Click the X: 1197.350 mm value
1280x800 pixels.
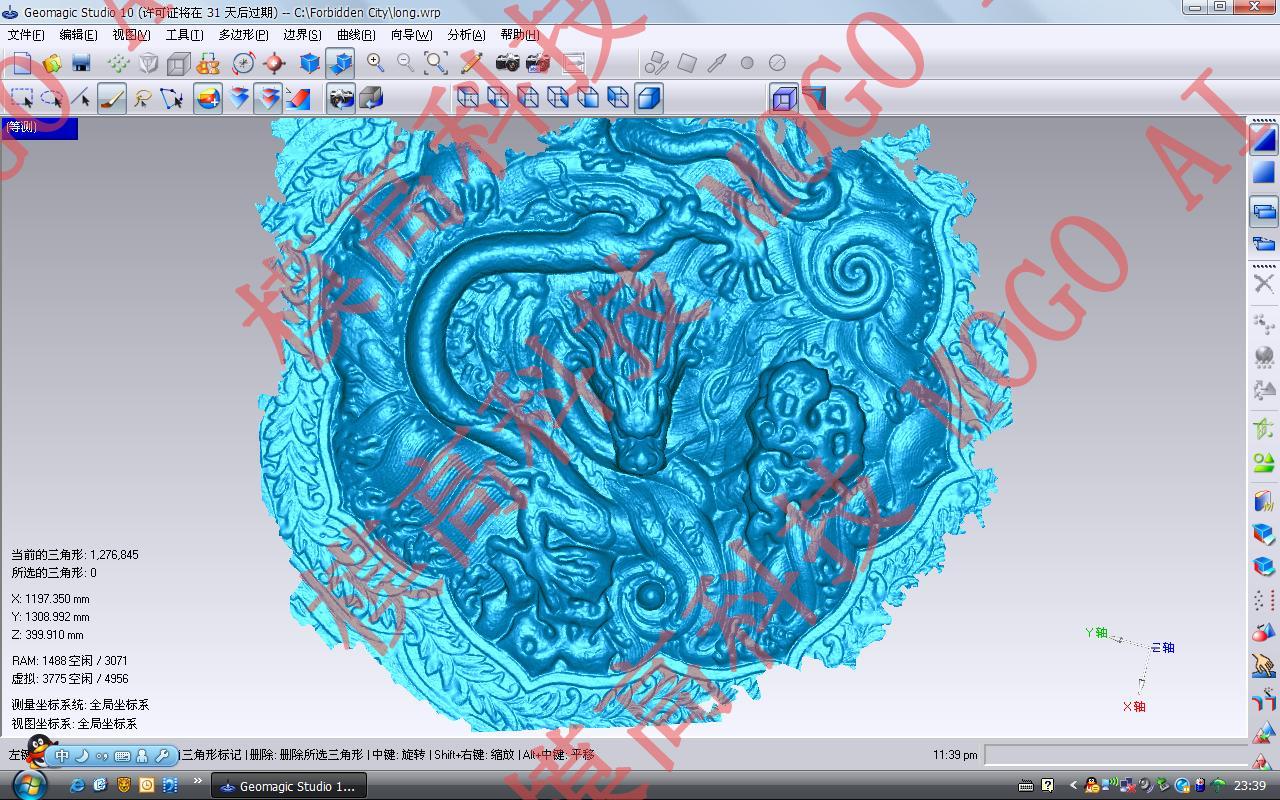(50, 598)
